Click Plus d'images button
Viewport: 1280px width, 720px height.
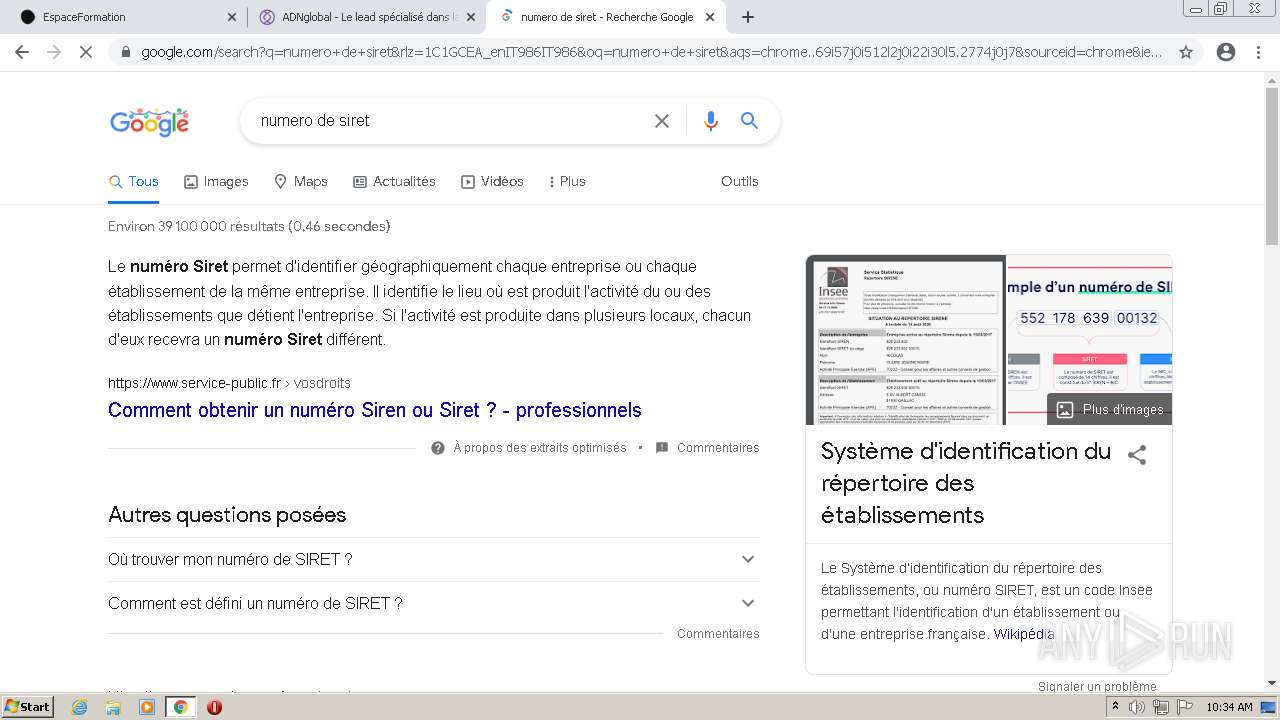click(x=1110, y=409)
